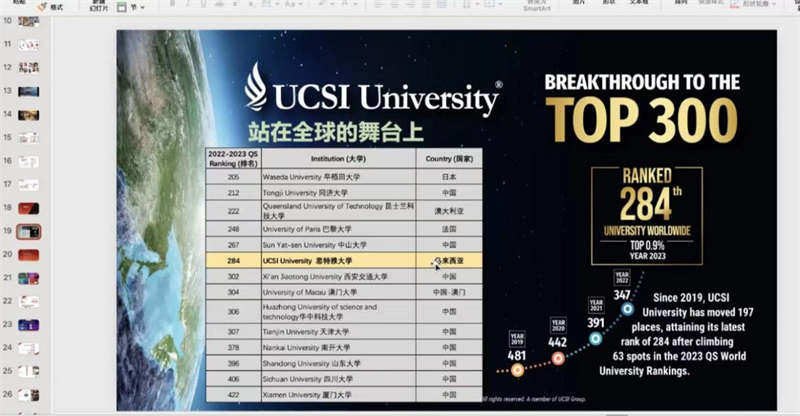This screenshot has width=800, height=416.
Task: Click the rank 205 table cell
Action: coord(234,177)
